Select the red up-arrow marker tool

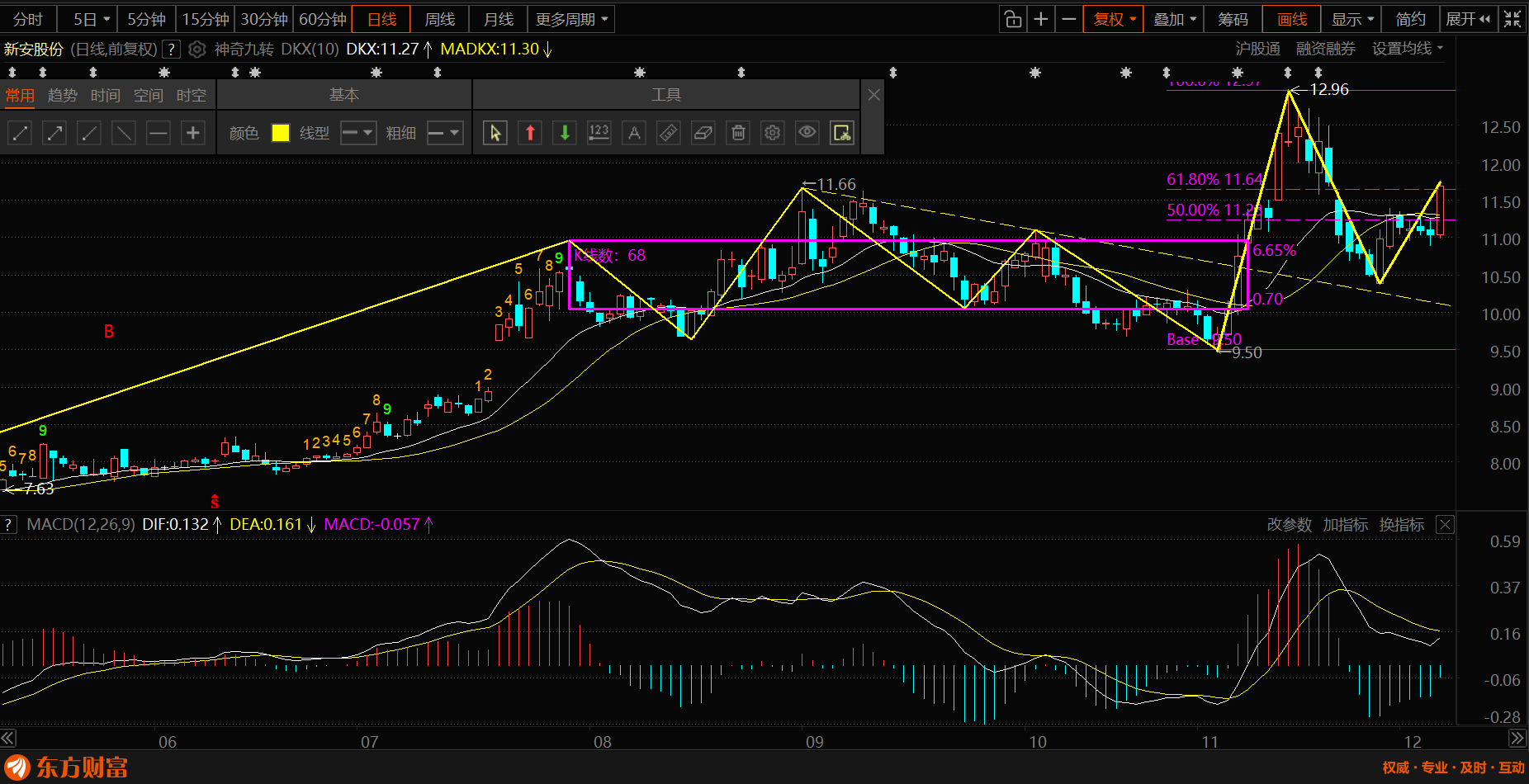coord(530,133)
